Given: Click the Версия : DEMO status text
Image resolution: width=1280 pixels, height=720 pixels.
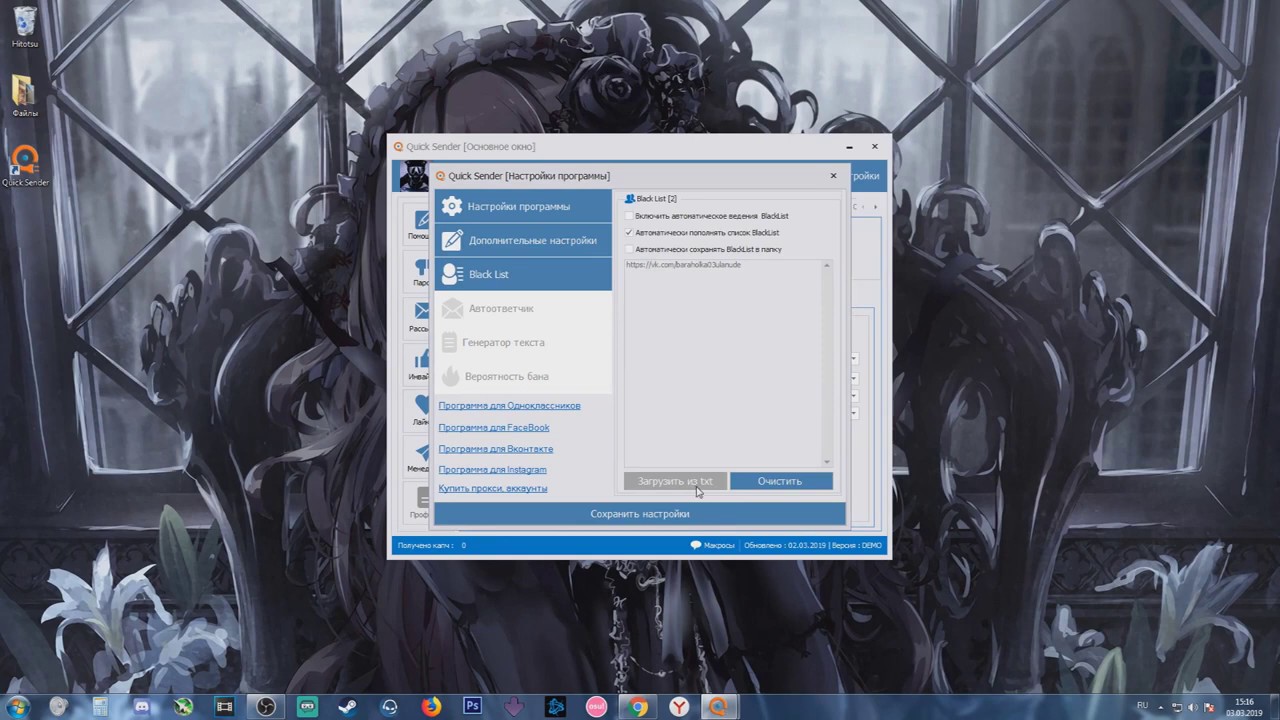Looking at the screenshot, I should 857,545.
